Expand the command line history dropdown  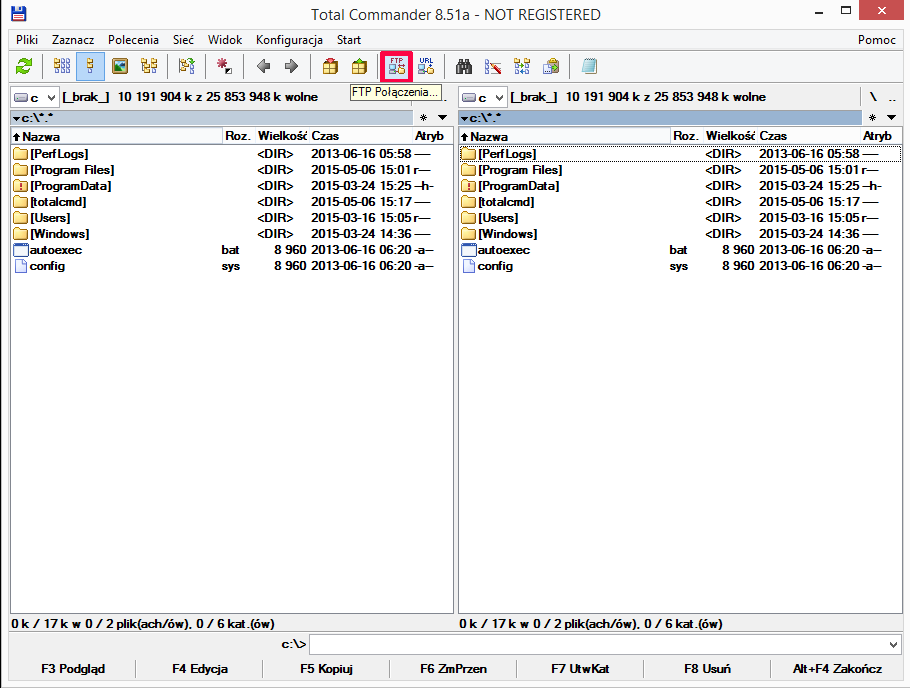893,644
